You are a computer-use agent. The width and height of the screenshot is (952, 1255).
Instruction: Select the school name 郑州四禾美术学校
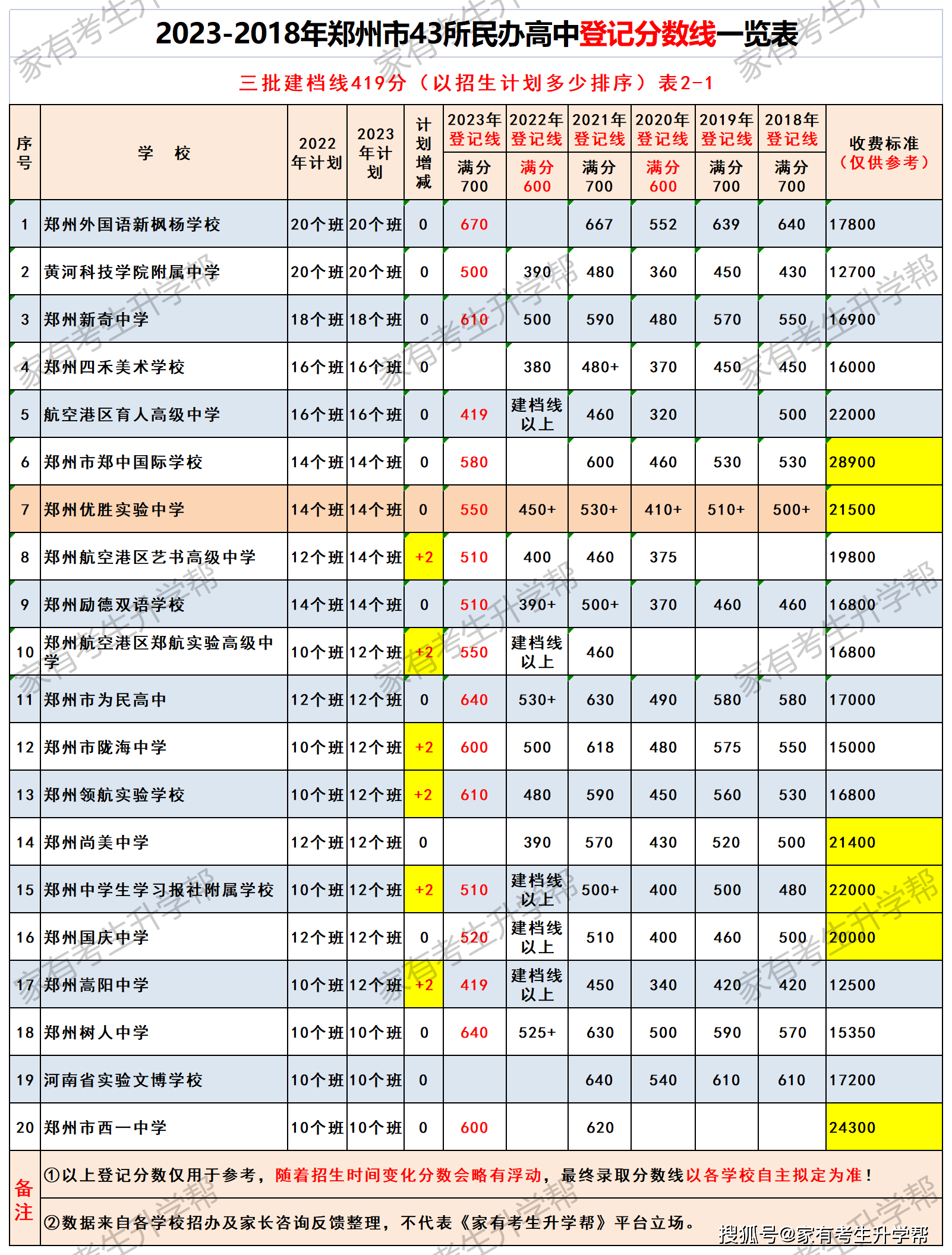(114, 367)
